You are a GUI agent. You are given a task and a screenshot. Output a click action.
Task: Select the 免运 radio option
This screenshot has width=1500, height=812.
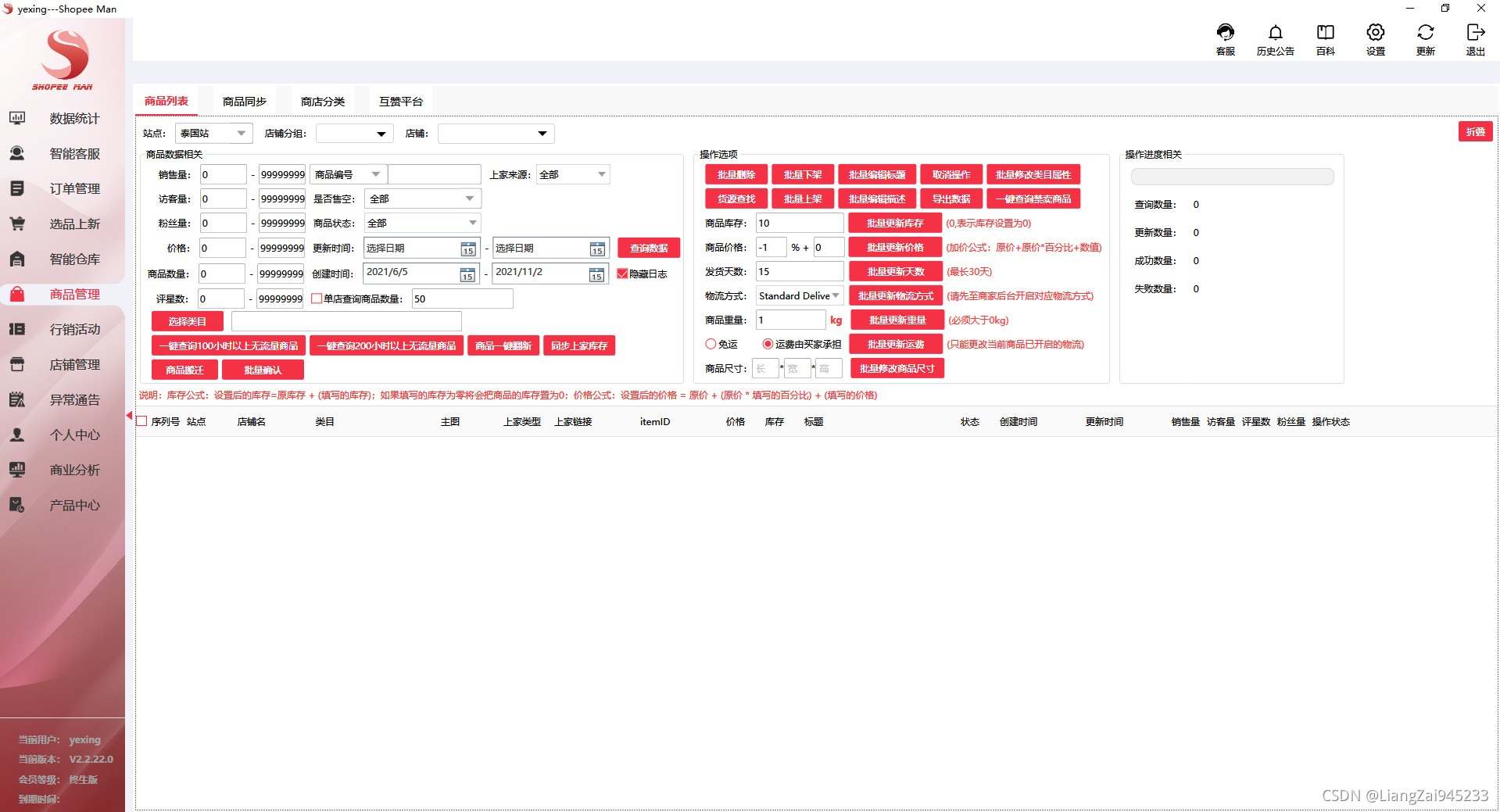point(711,344)
